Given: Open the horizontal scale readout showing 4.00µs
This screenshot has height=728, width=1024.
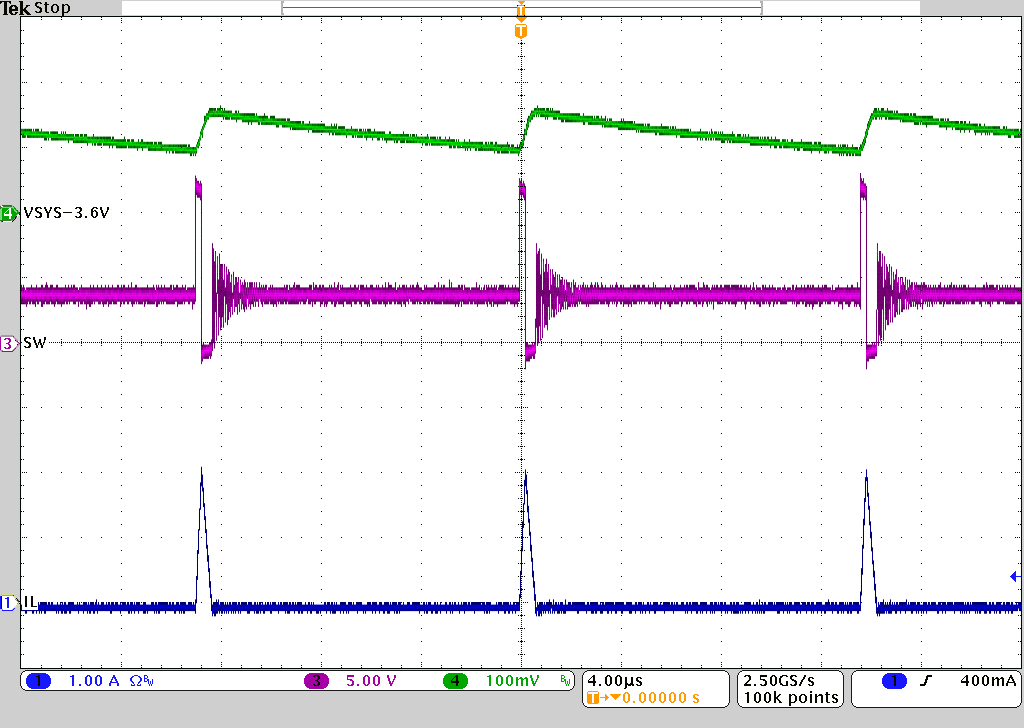Looking at the screenshot, I should pos(614,678).
